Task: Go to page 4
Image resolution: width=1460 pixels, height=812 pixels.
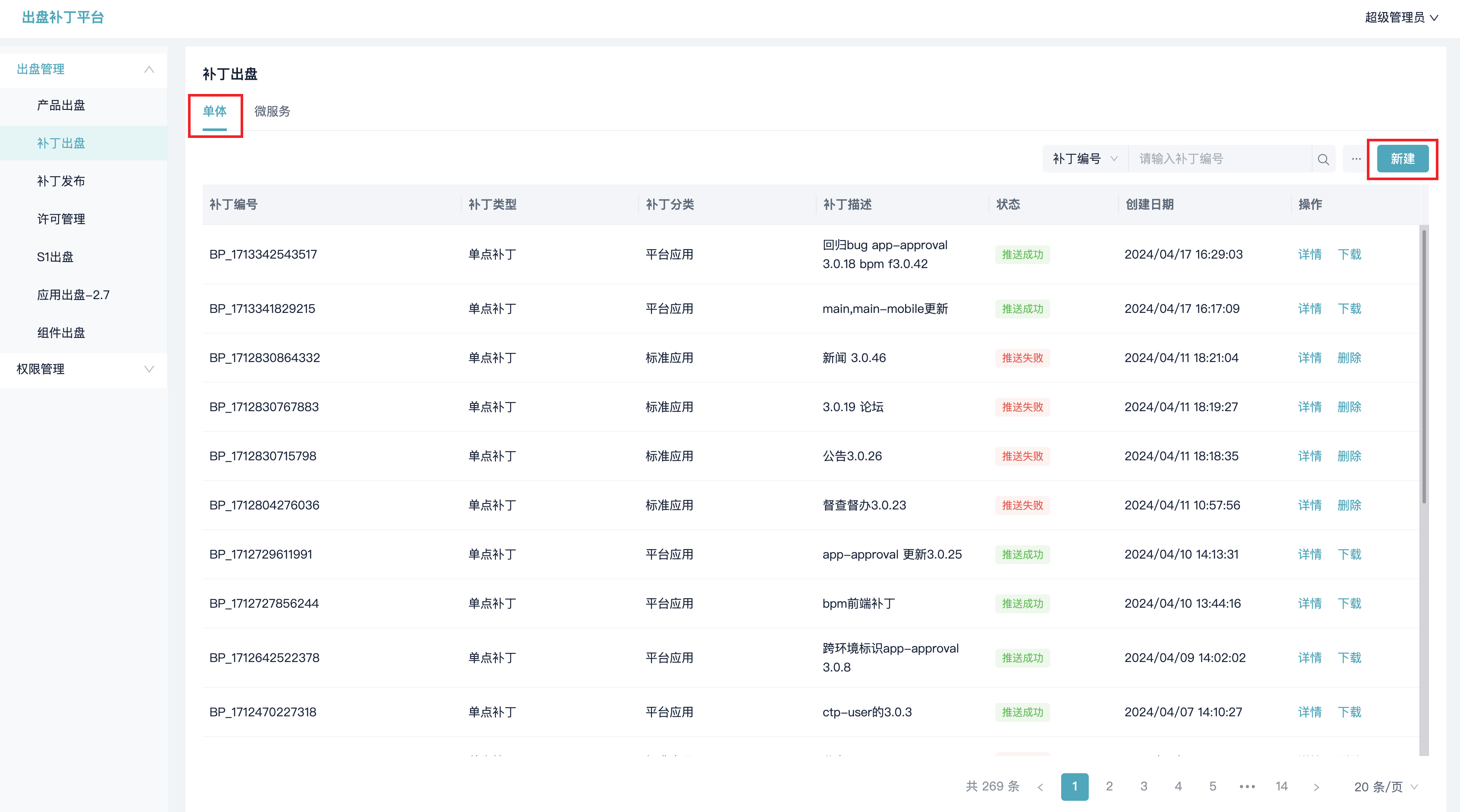Action: pyautogui.click(x=1178, y=787)
